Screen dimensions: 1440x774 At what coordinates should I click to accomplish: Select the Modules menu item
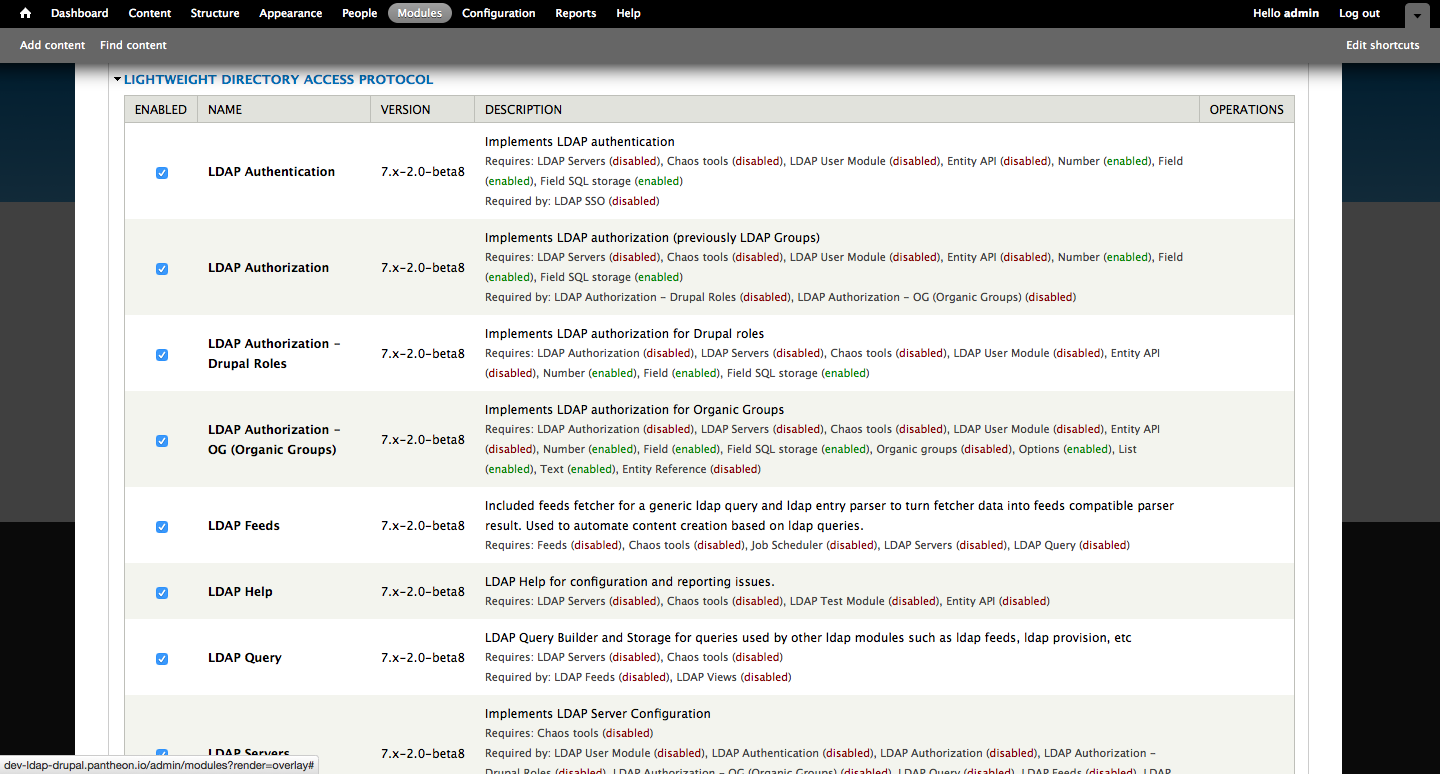tap(420, 13)
